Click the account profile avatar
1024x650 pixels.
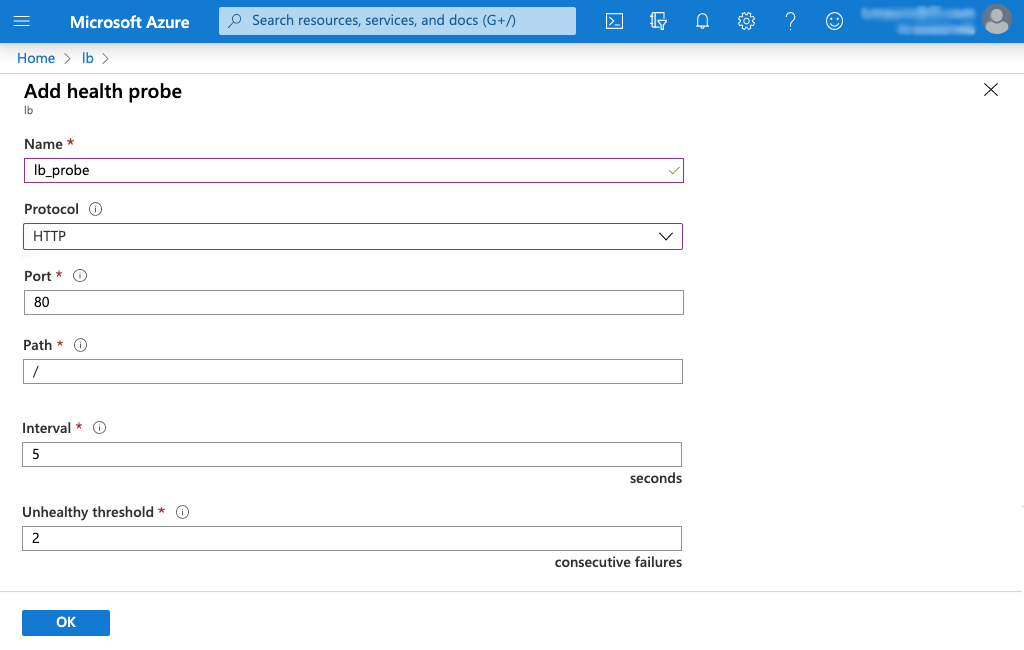pos(996,19)
